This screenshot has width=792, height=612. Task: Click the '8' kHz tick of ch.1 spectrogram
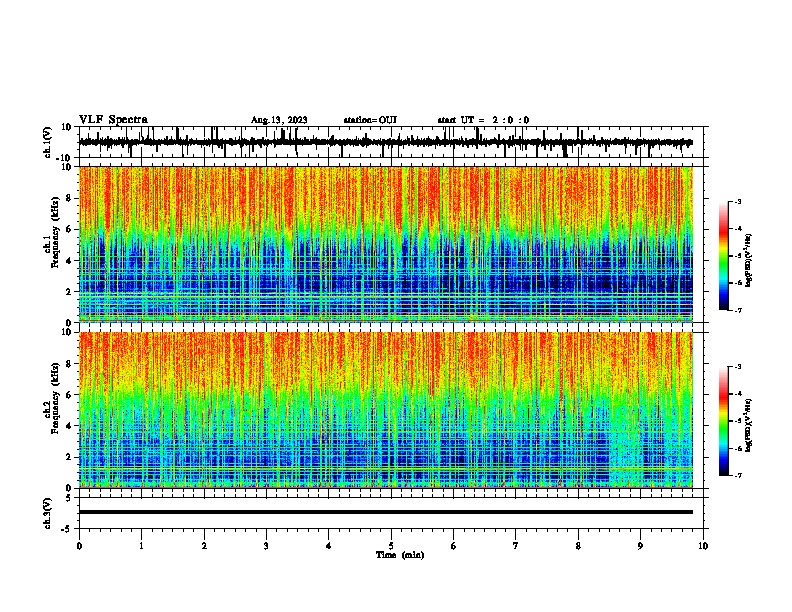click(x=69, y=198)
